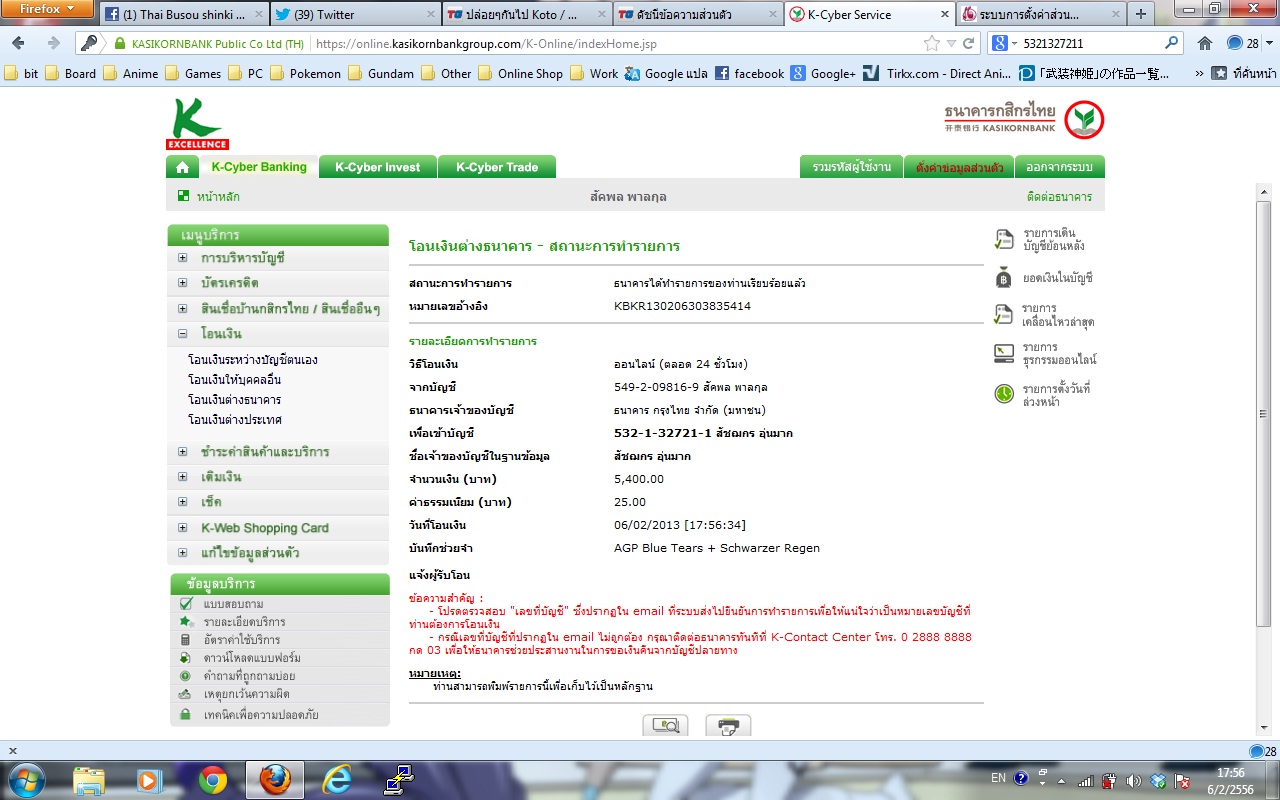Open Internet Explorer from the taskbar
Screen dimensions: 1280x800
[336, 779]
